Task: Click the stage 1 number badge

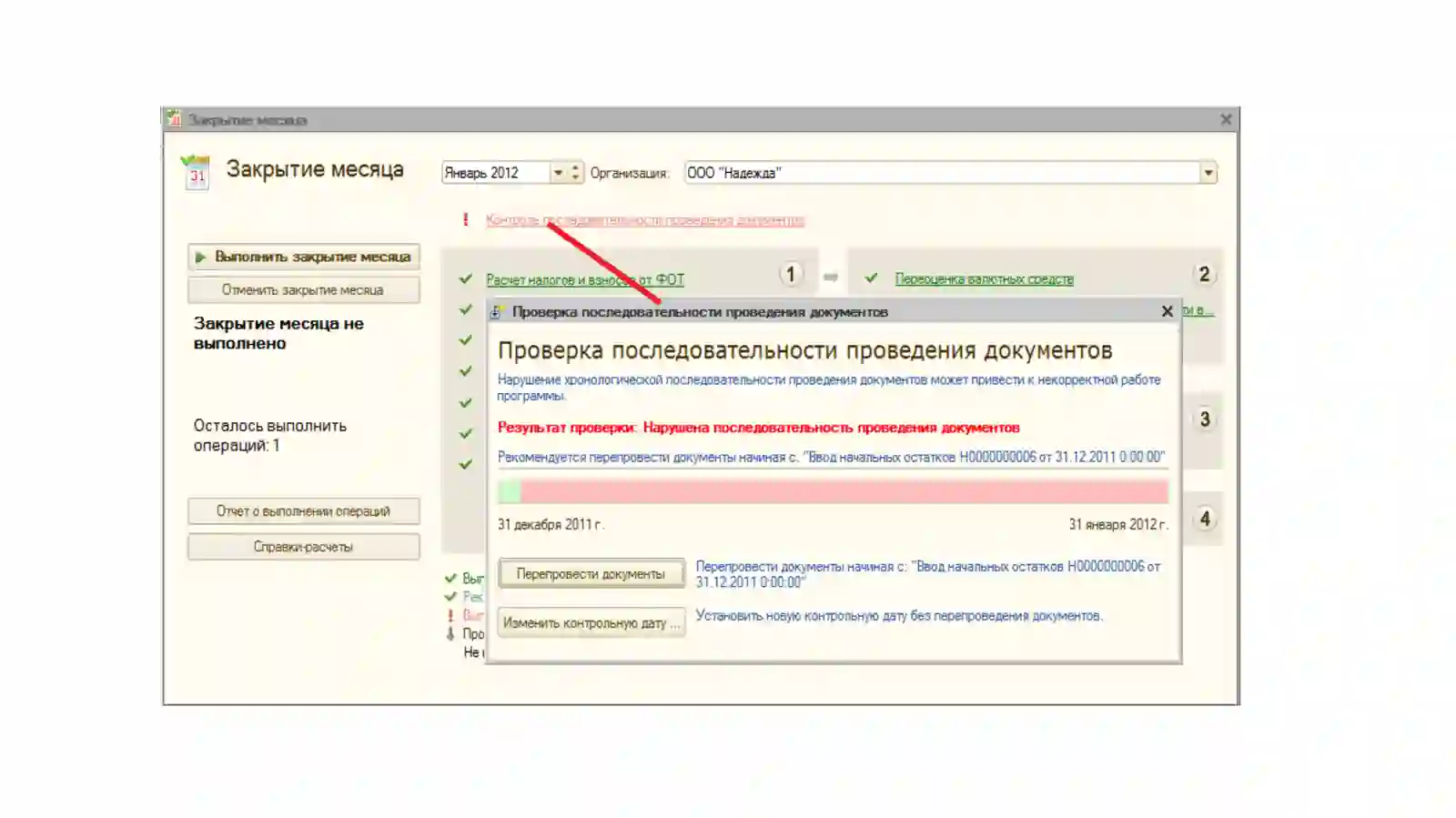Action: (x=791, y=275)
